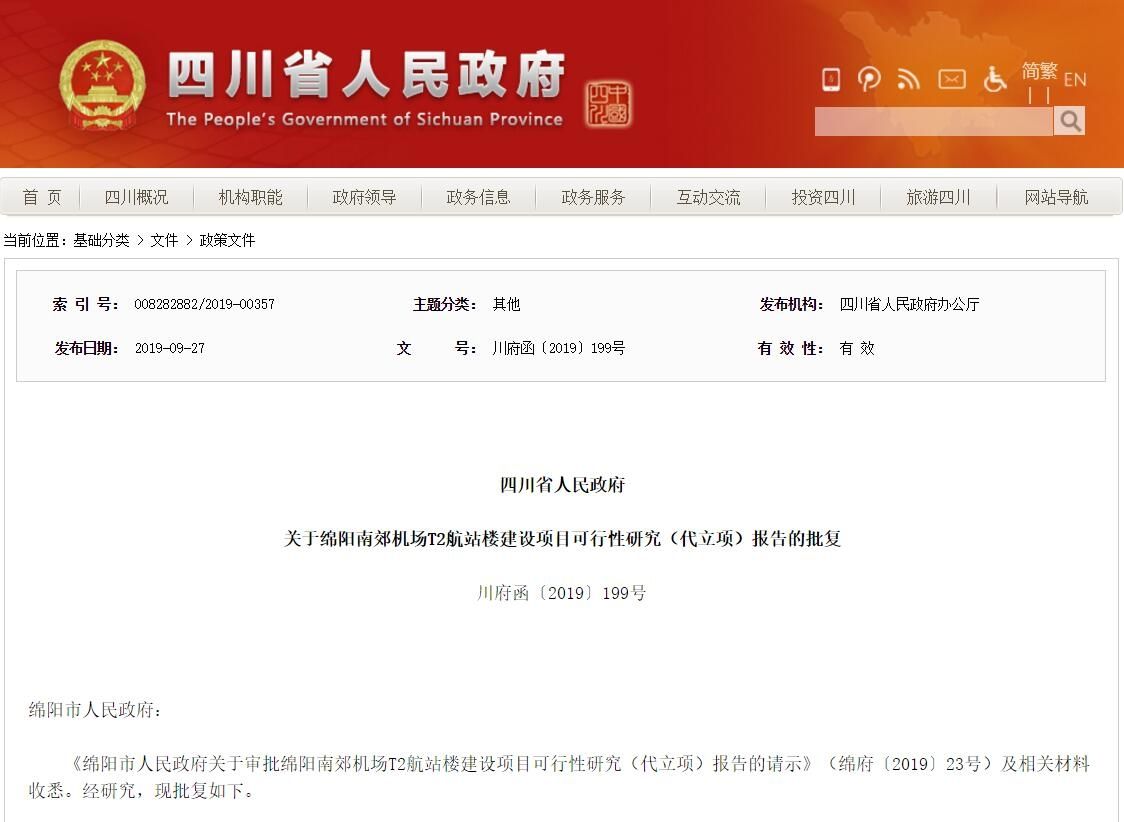The height and width of the screenshot is (822, 1124).
Task: Go to the 首页 home menu
Action: tap(42, 197)
